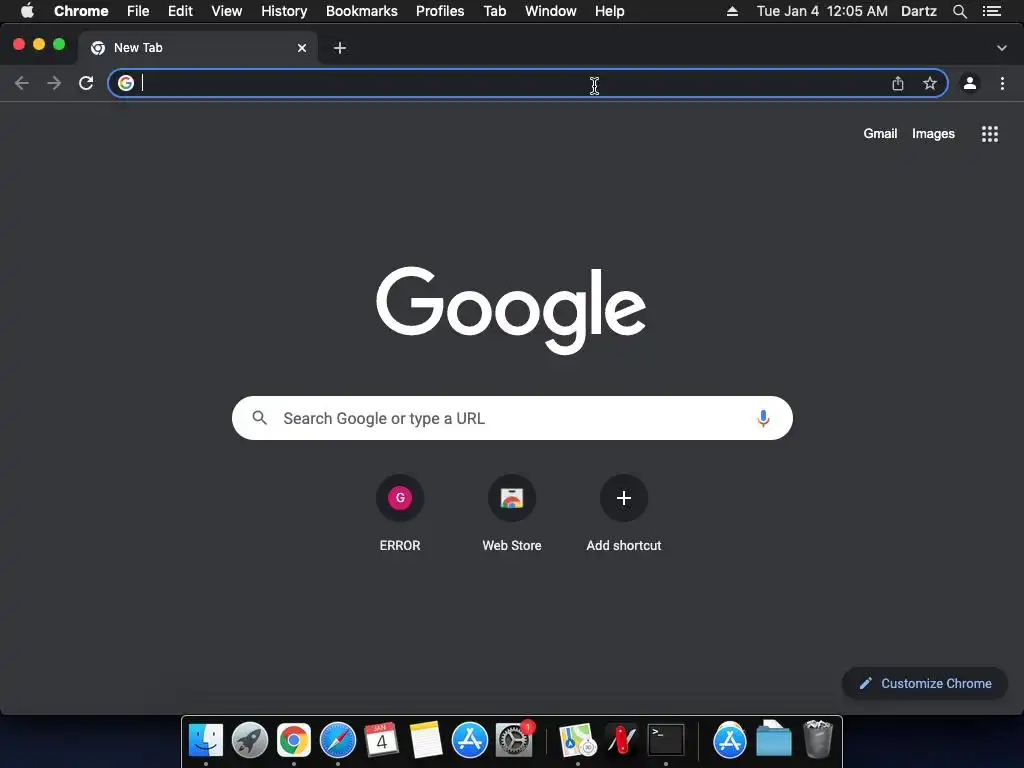Open the Profiles menu
1024x768 pixels.
[440, 11]
